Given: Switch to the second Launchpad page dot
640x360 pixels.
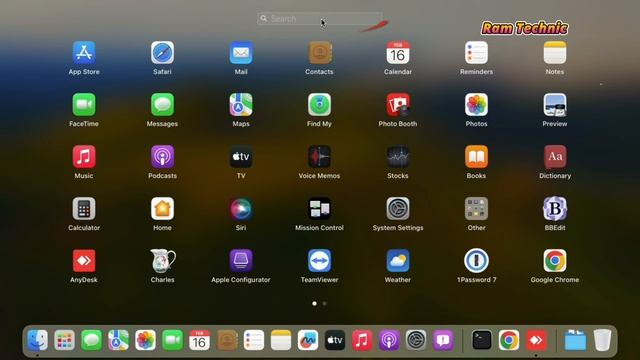Looking at the screenshot, I should coord(324,304).
